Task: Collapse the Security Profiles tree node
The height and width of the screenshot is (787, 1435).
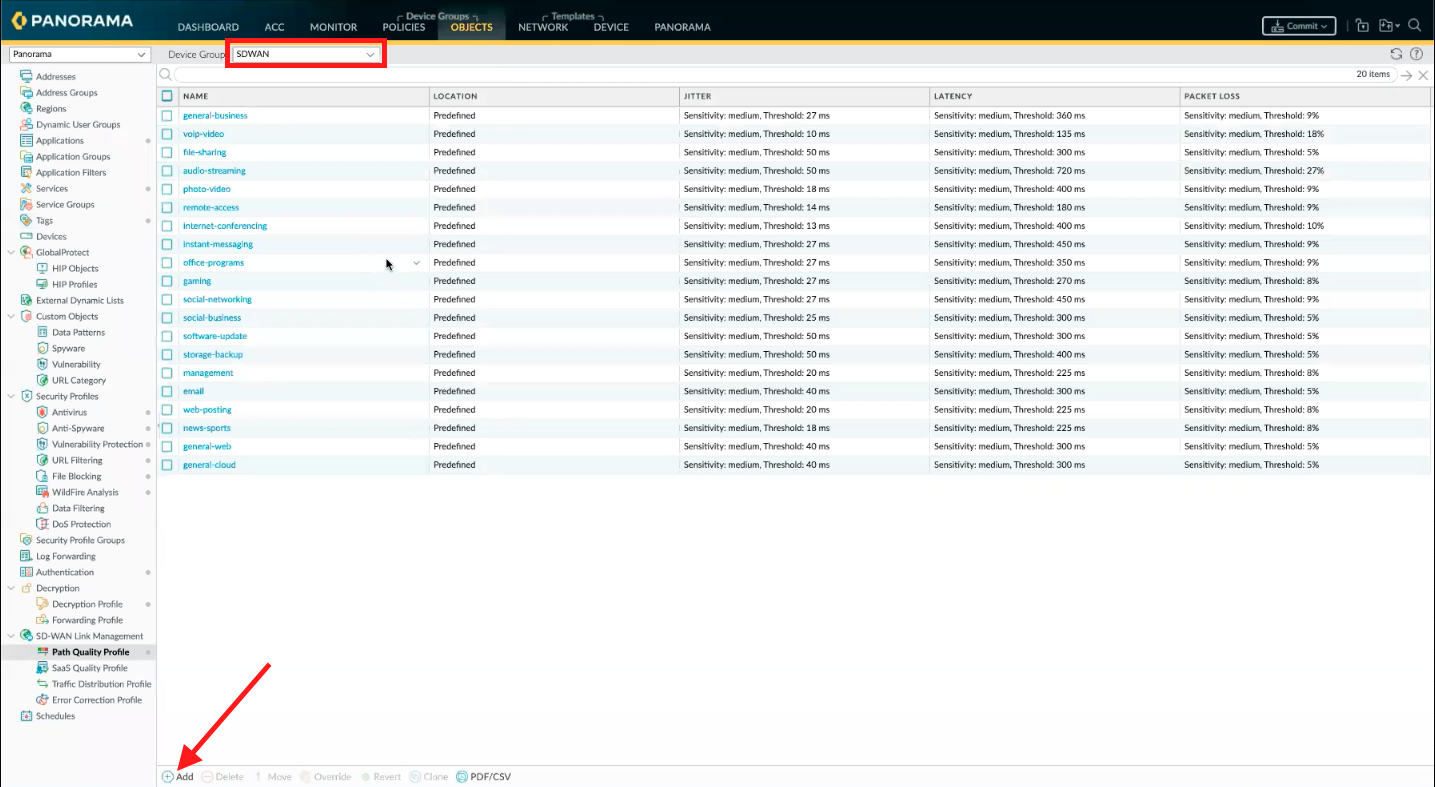Action: click(x=12, y=396)
